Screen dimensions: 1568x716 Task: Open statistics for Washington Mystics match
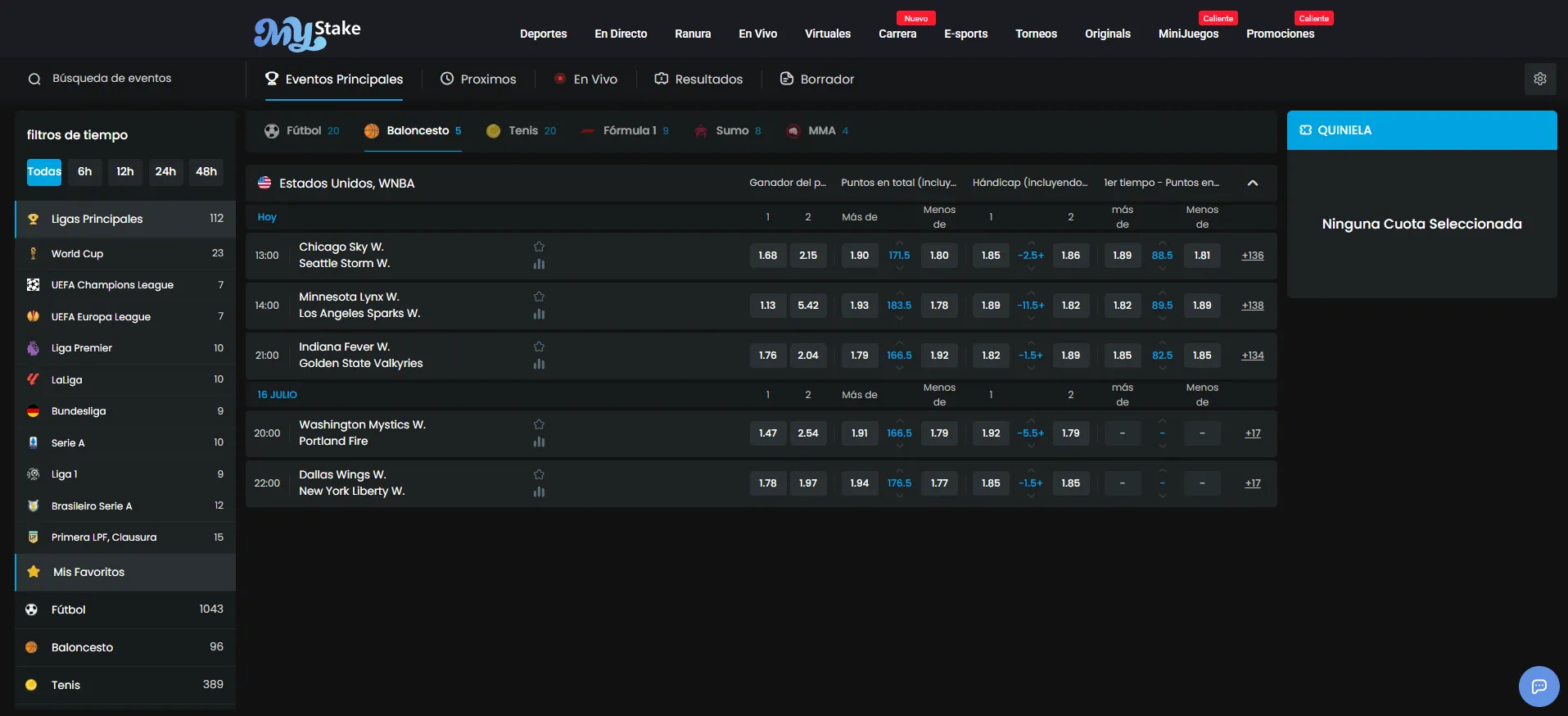click(539, 442)
